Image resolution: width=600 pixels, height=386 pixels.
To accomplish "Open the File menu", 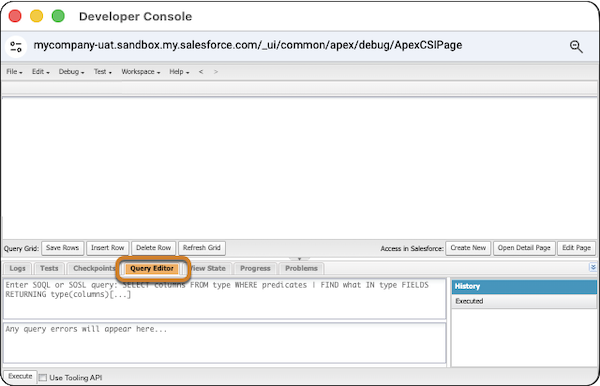I will (x=14, y=72).
